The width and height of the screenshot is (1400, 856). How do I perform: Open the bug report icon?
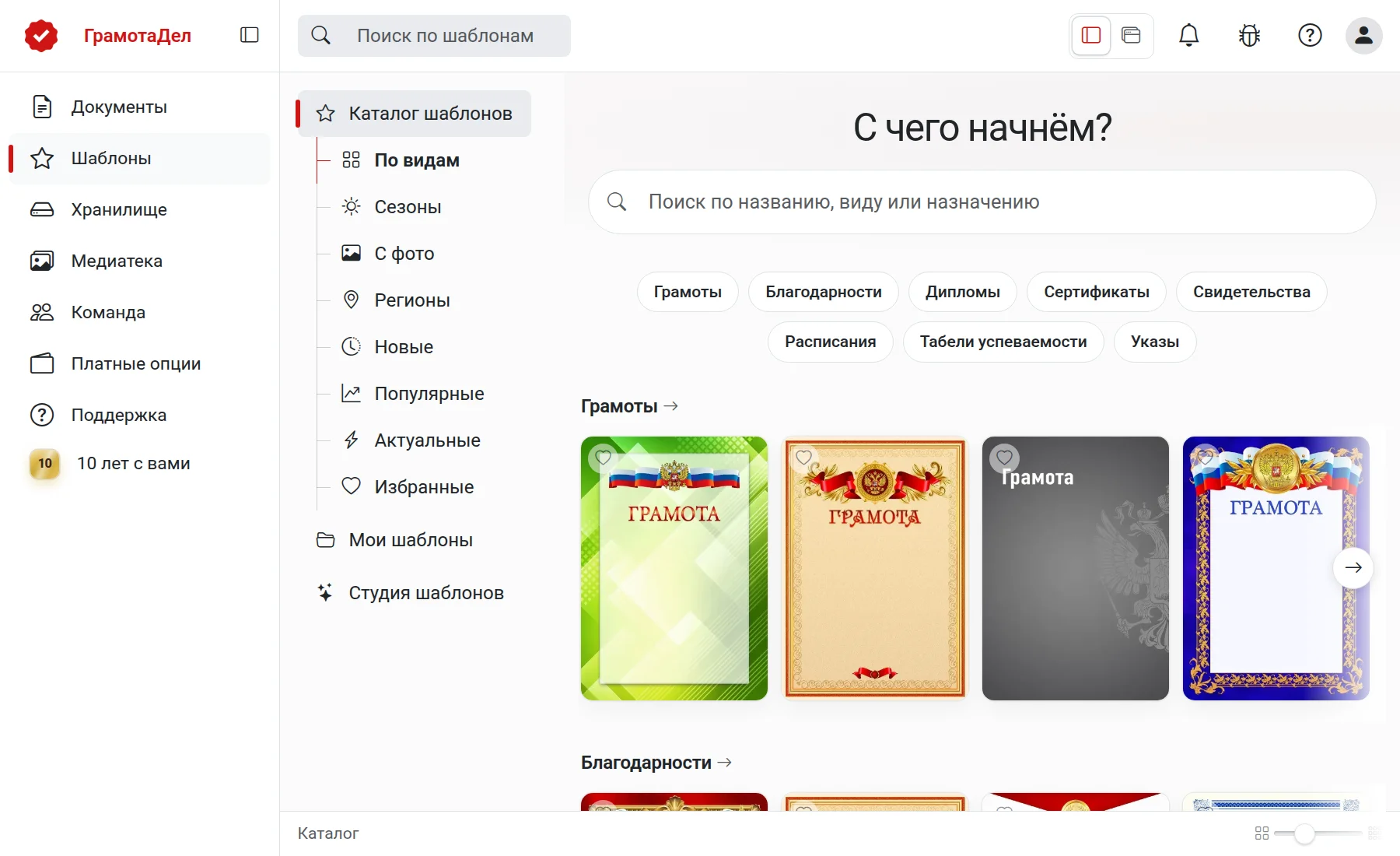(1249, 35)
